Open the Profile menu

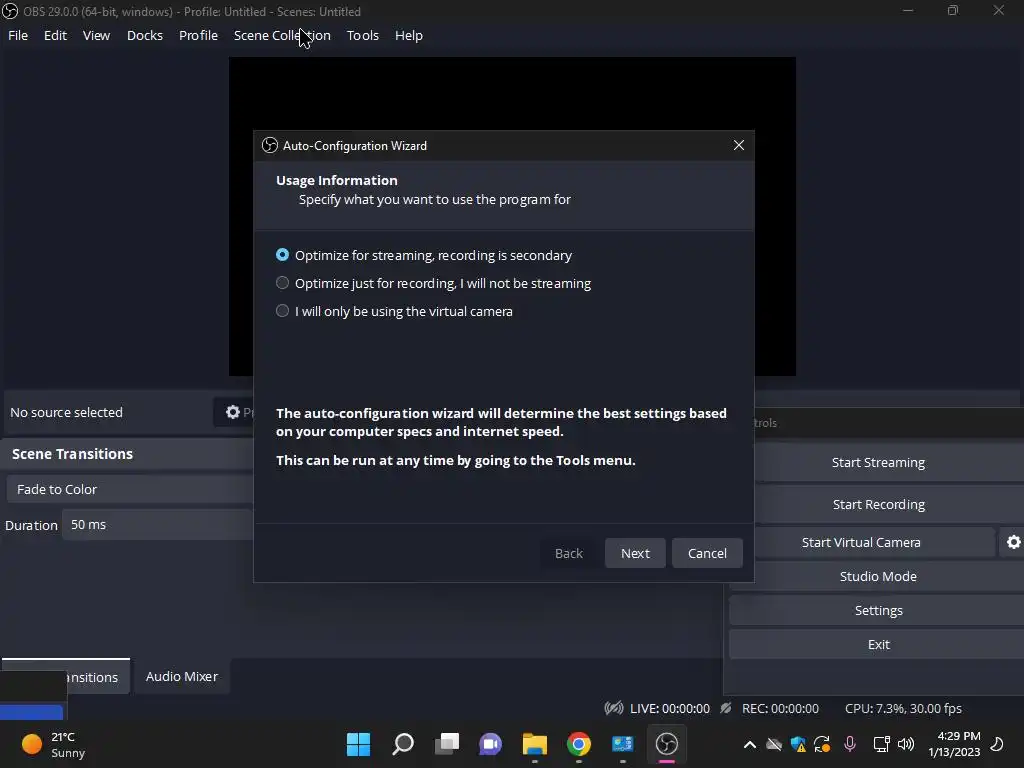click(198, 35)
